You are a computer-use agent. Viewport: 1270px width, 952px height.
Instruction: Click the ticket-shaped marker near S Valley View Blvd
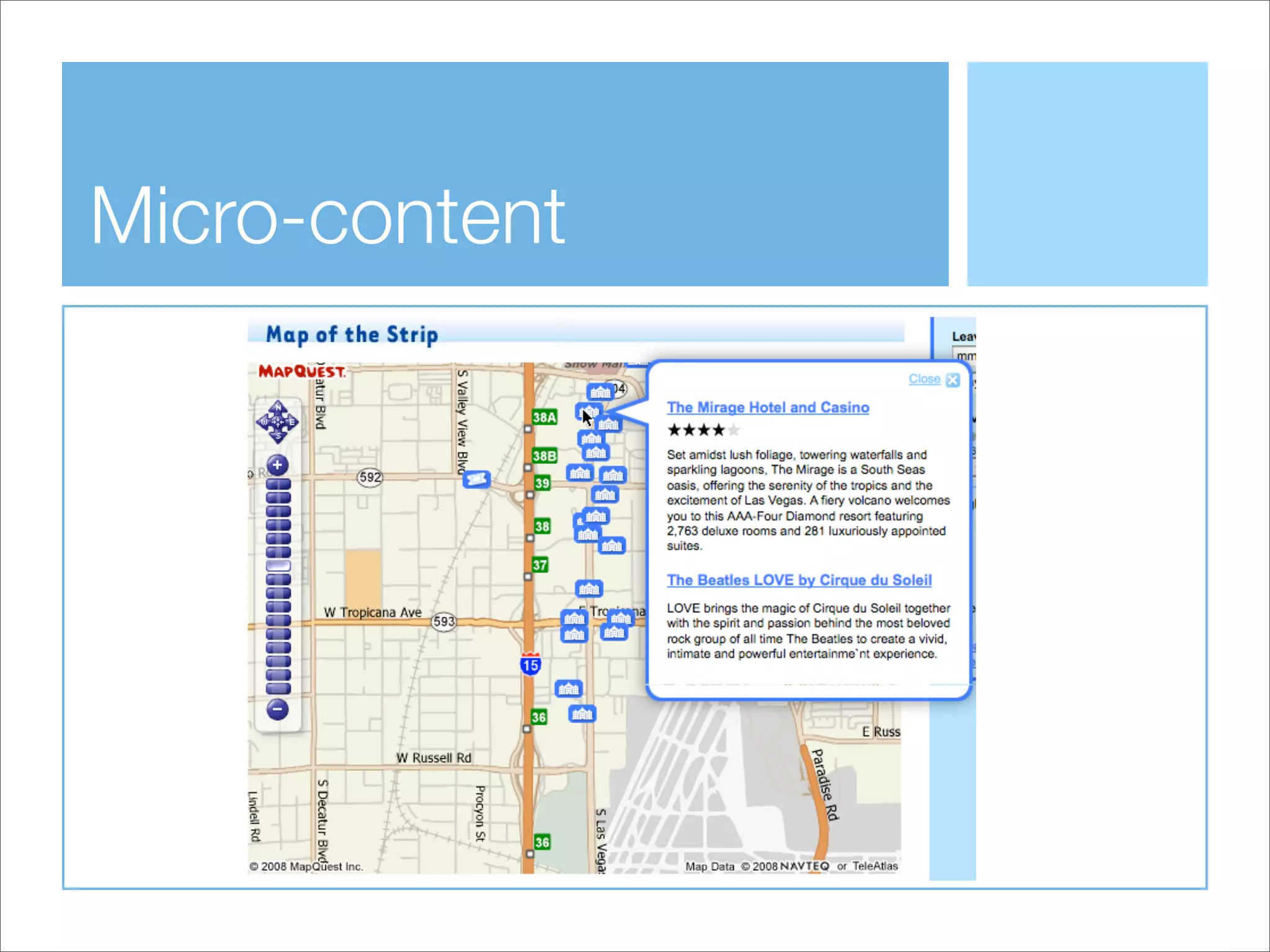click(x=476, y=479)
